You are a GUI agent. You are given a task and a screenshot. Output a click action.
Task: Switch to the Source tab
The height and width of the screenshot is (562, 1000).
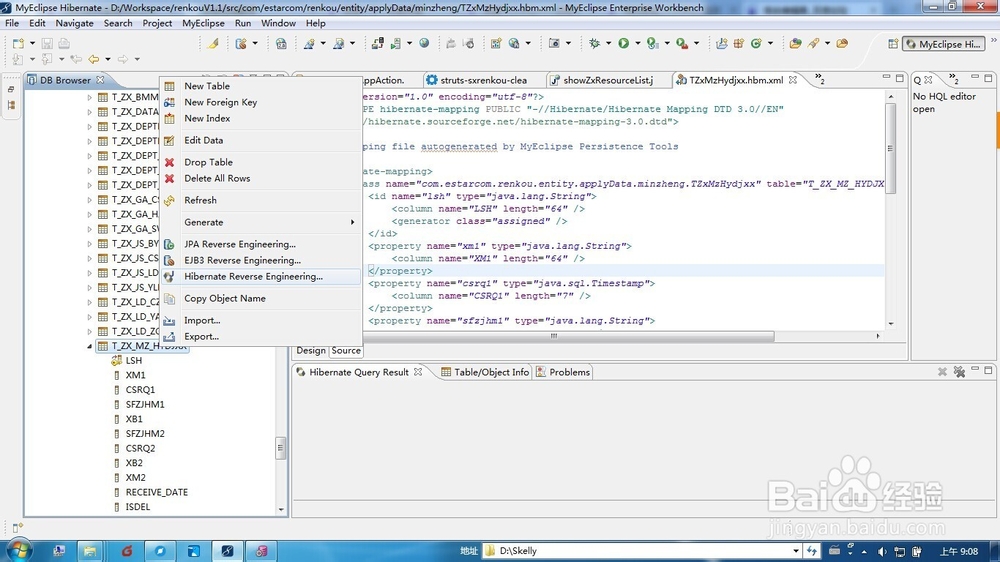coord(346,350)
